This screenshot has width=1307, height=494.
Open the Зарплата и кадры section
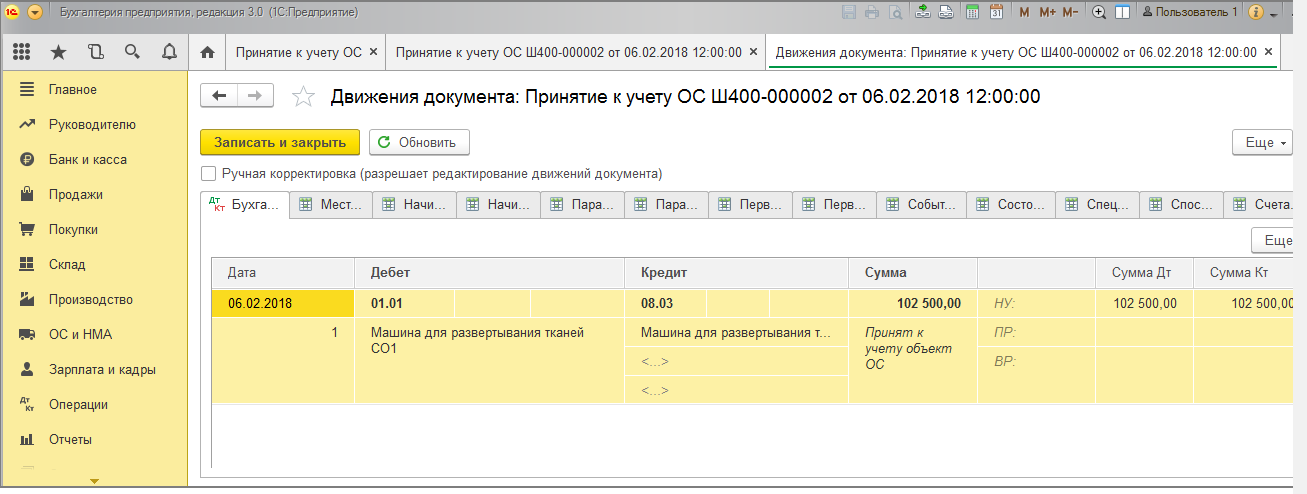coord(102,370)
